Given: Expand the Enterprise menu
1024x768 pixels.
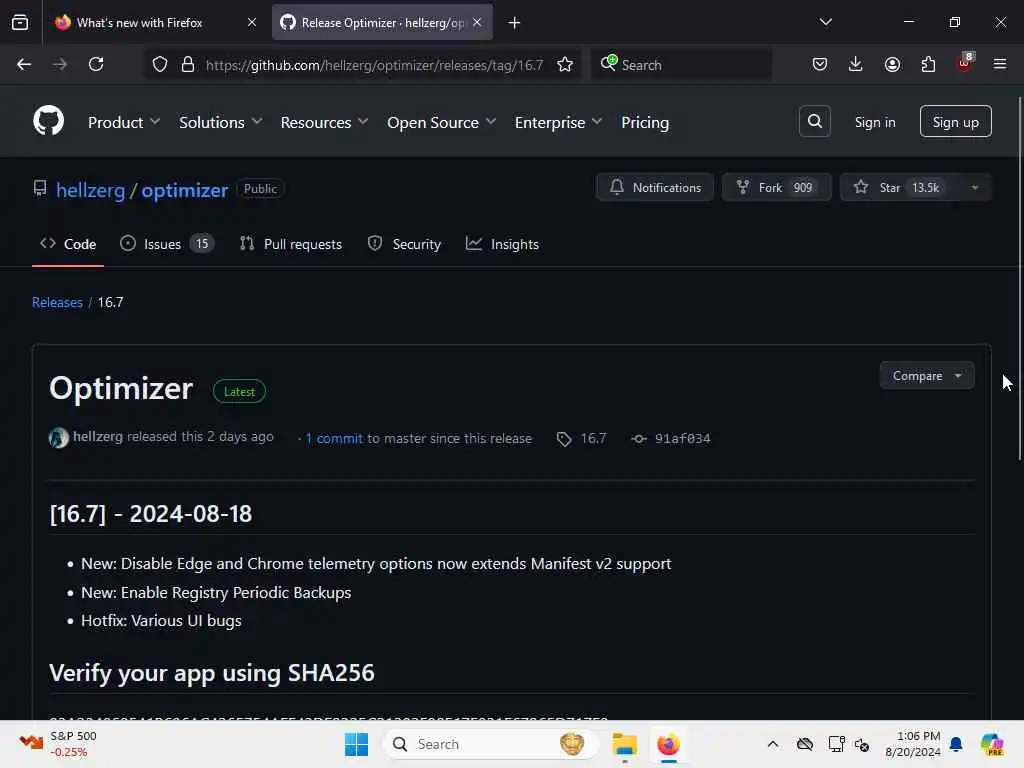Looking at the screenshot, I should (558, 122).
